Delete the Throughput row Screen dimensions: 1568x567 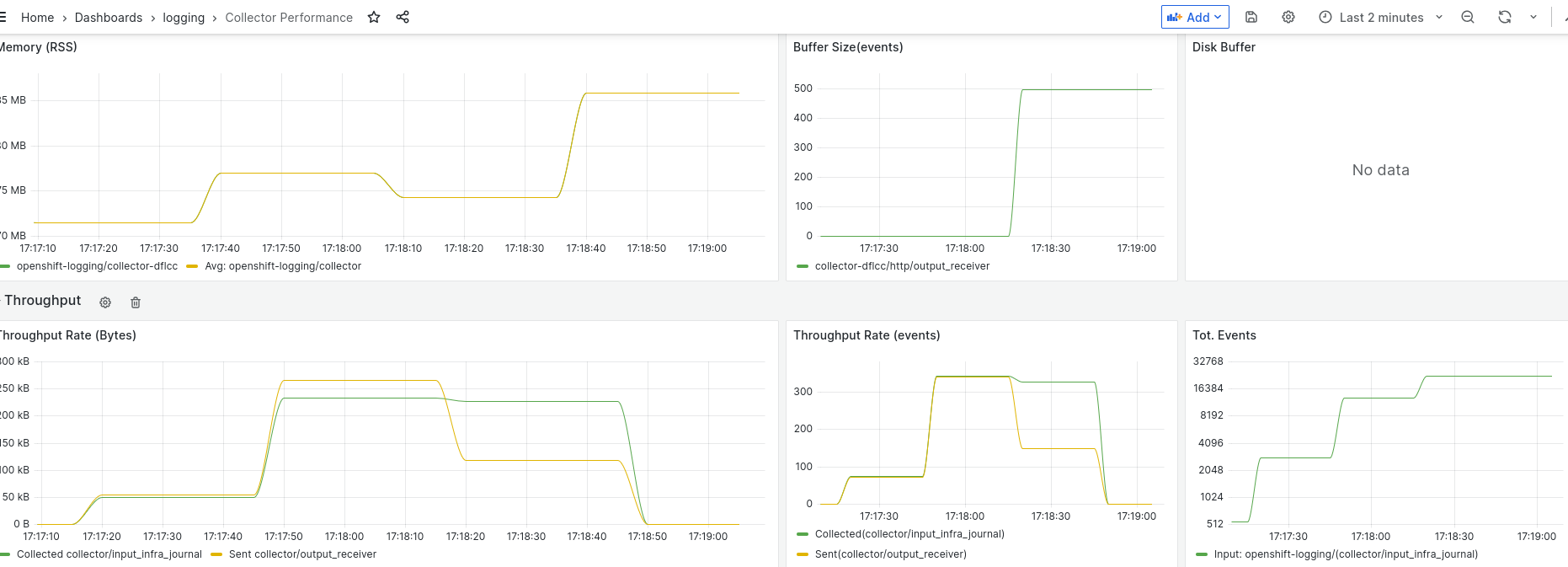[136, 302]
